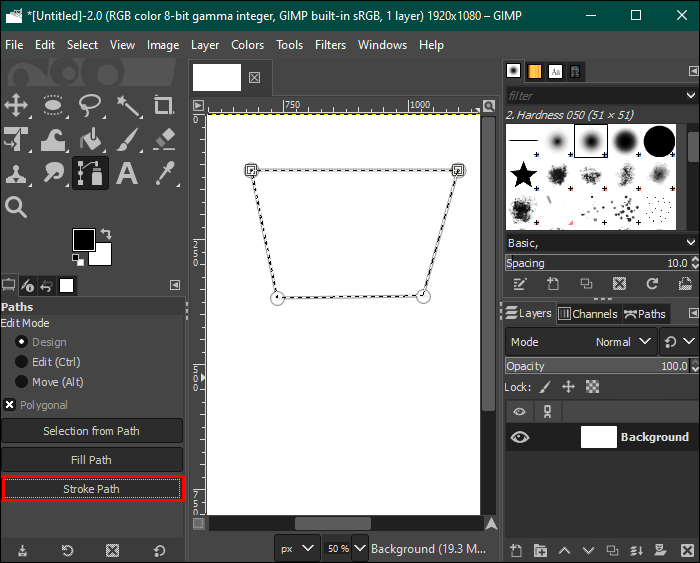
Task: Click the Stroke Path button
Action: click(92, 489)
